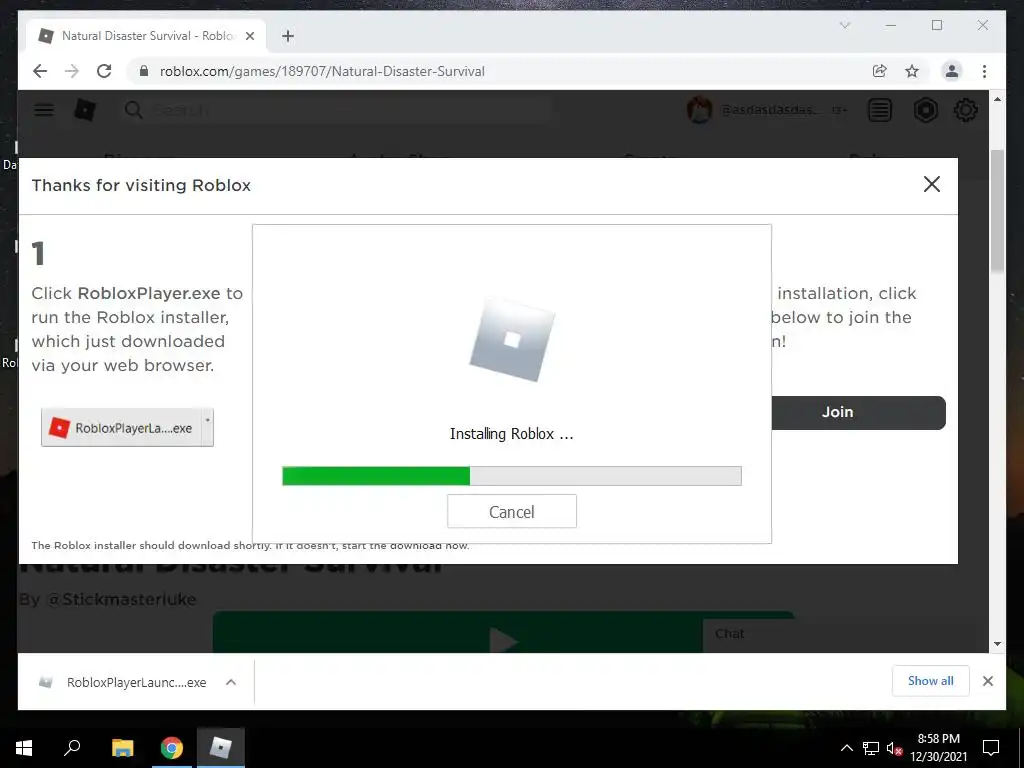Share this page from address bar
The height and width of the screenshot is (768, 1024).
[x=880, y=71]
